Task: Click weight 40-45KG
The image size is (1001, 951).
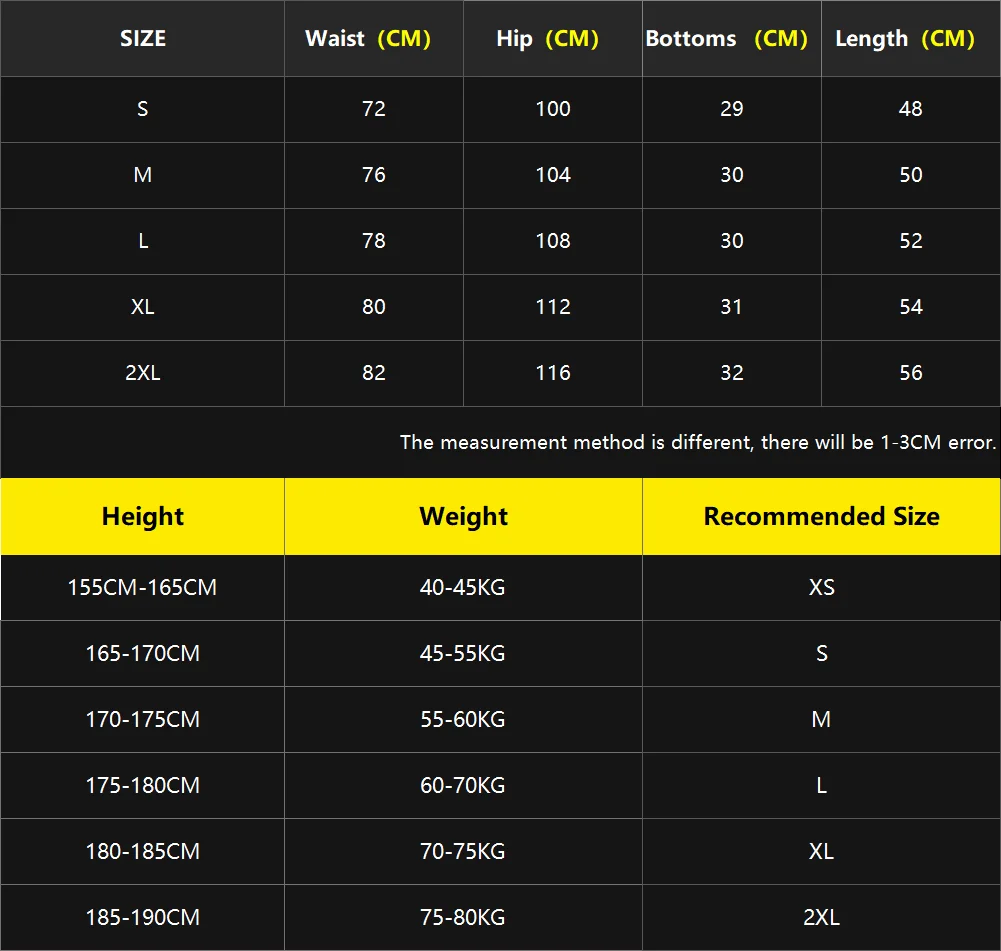Action: click(463, 588)
